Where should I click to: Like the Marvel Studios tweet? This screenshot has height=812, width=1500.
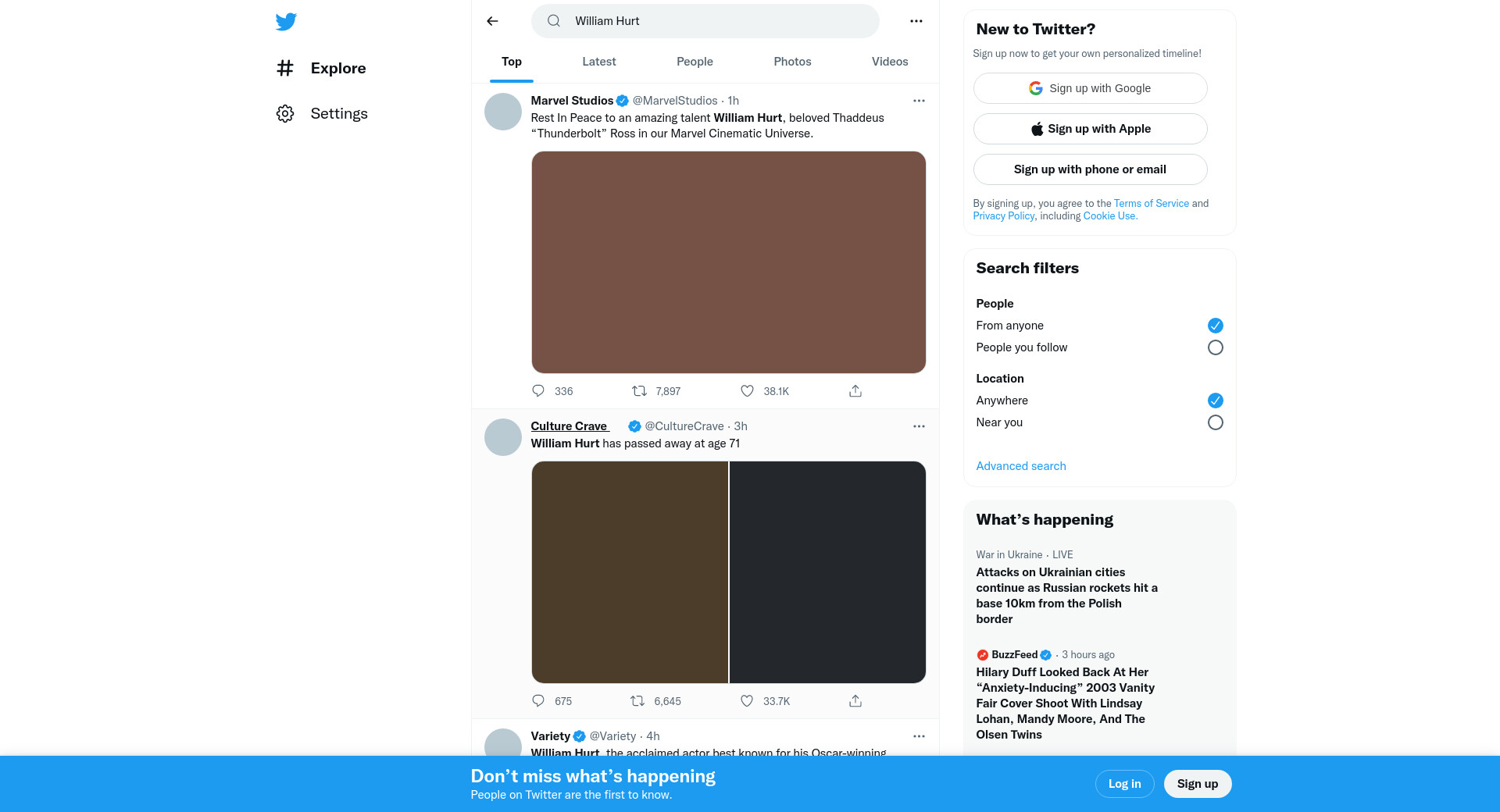coord(747,390)
